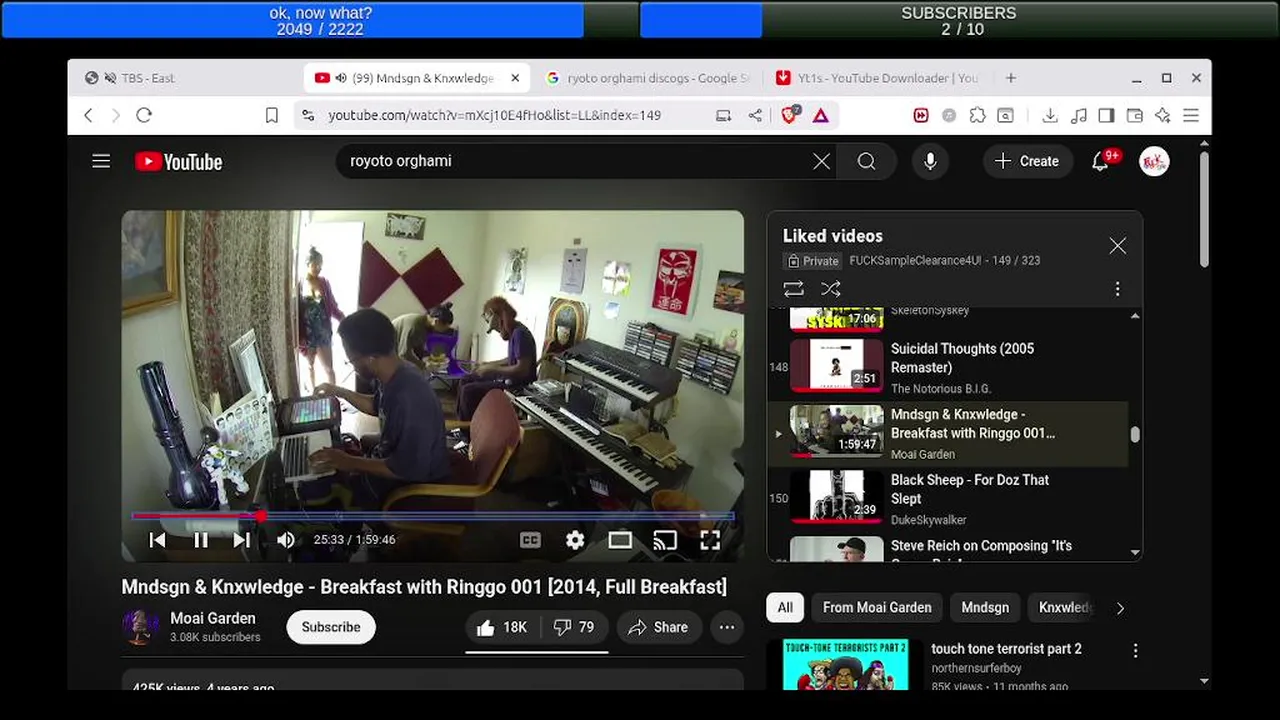
Task: Switch to Yt1s YouTube Downloader tab
Action: 877,78
